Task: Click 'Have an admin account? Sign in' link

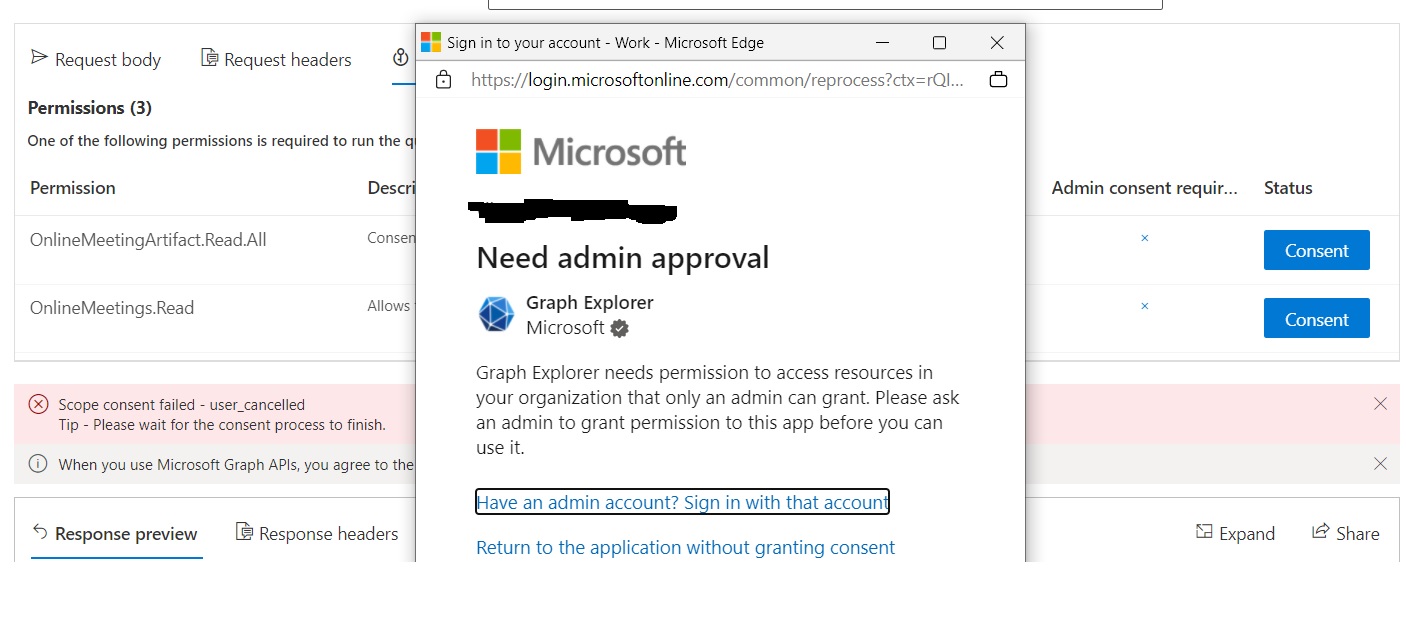Action: [682, 502]
